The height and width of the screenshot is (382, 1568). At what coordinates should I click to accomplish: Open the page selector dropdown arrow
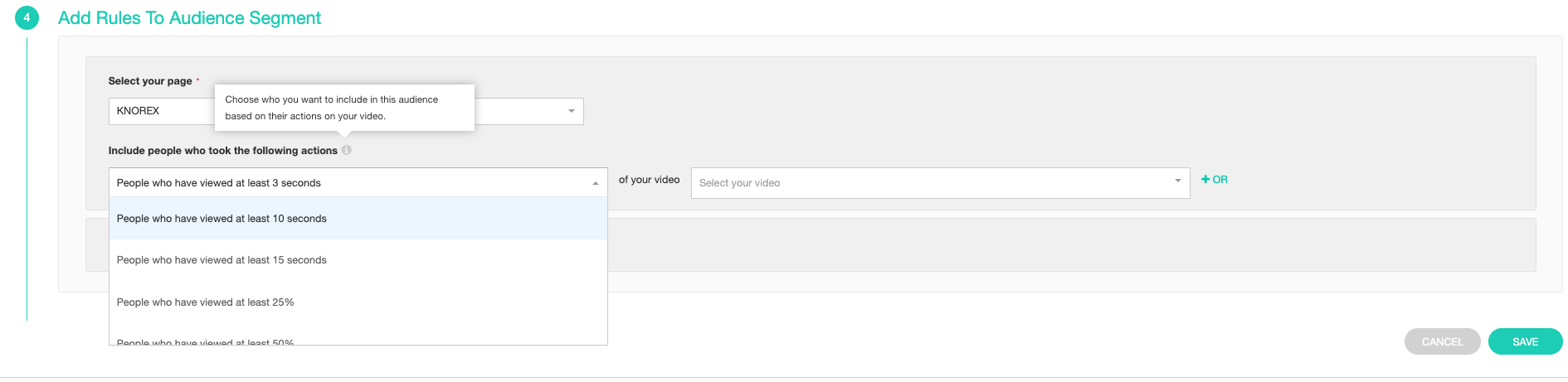(572, 111)
